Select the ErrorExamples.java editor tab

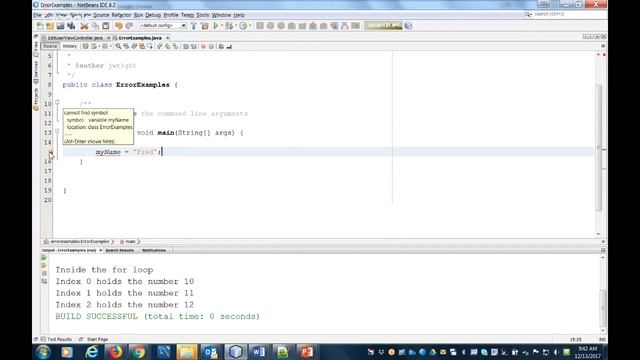coord(140,38)
